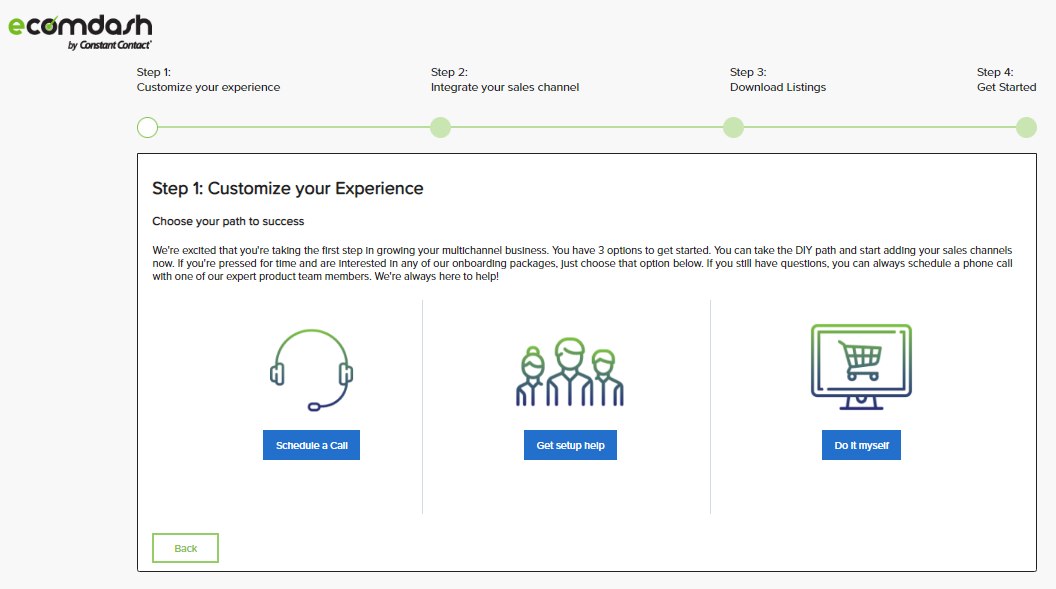The height and width of the screenshot is (589, 1056).
Task: Select the Step 3 progress circle
Action: (x=733, y=127)
